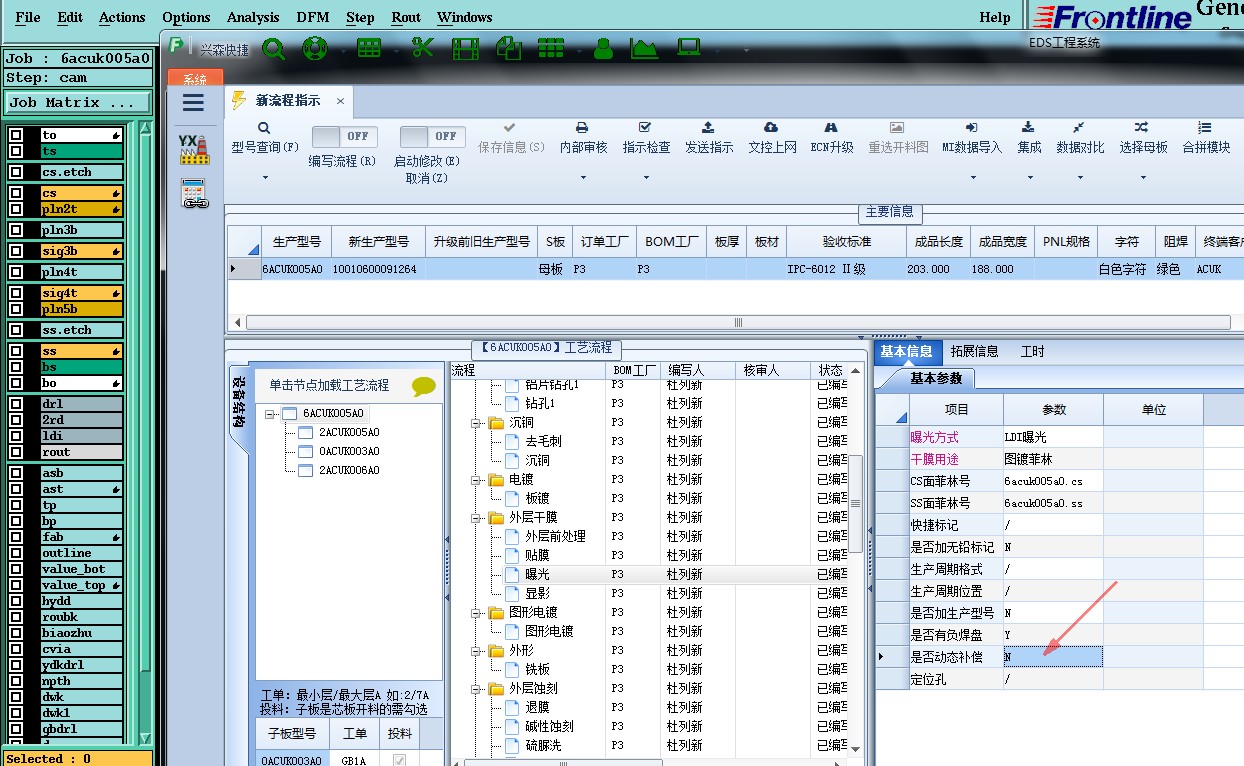Toggle checkbox beside layer sig3b
1244x766 pixels.
click(x=16, y=251)
